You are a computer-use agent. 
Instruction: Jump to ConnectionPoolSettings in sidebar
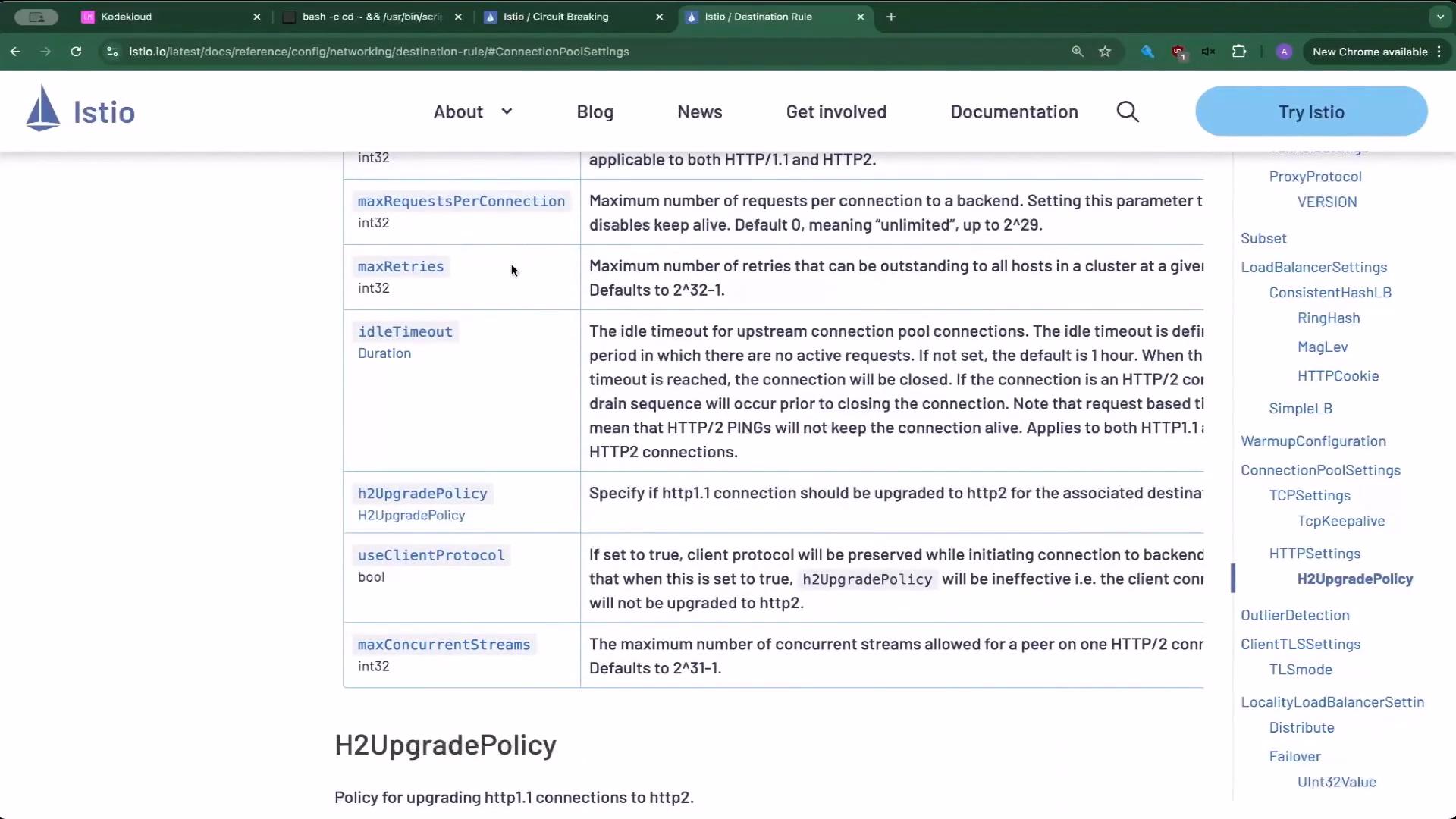(1320, 470)
